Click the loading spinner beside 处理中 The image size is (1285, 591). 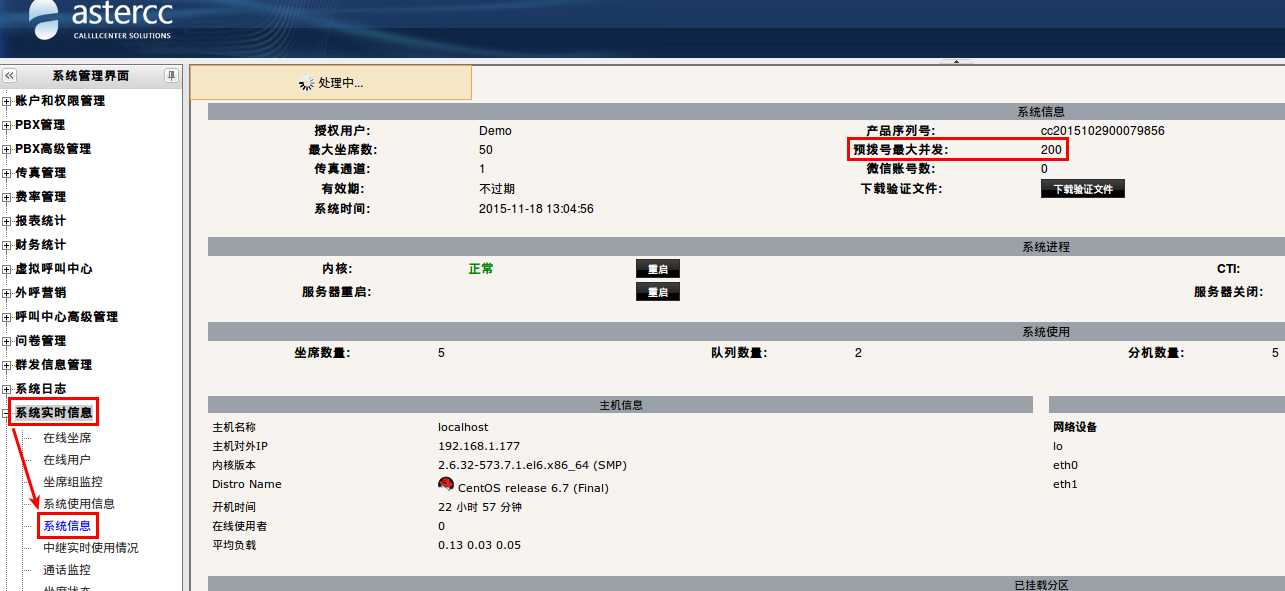click(x=307, y=84)
